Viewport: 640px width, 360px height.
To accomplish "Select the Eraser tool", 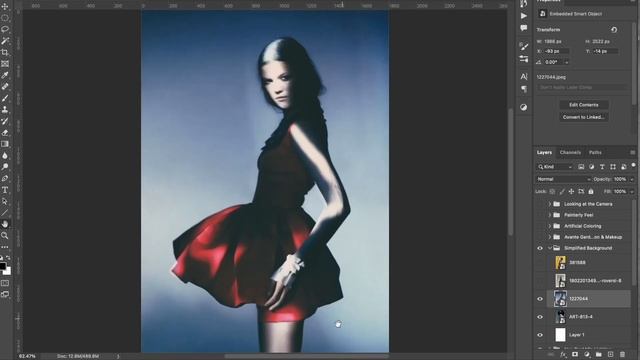I will [x=5, y=133].
